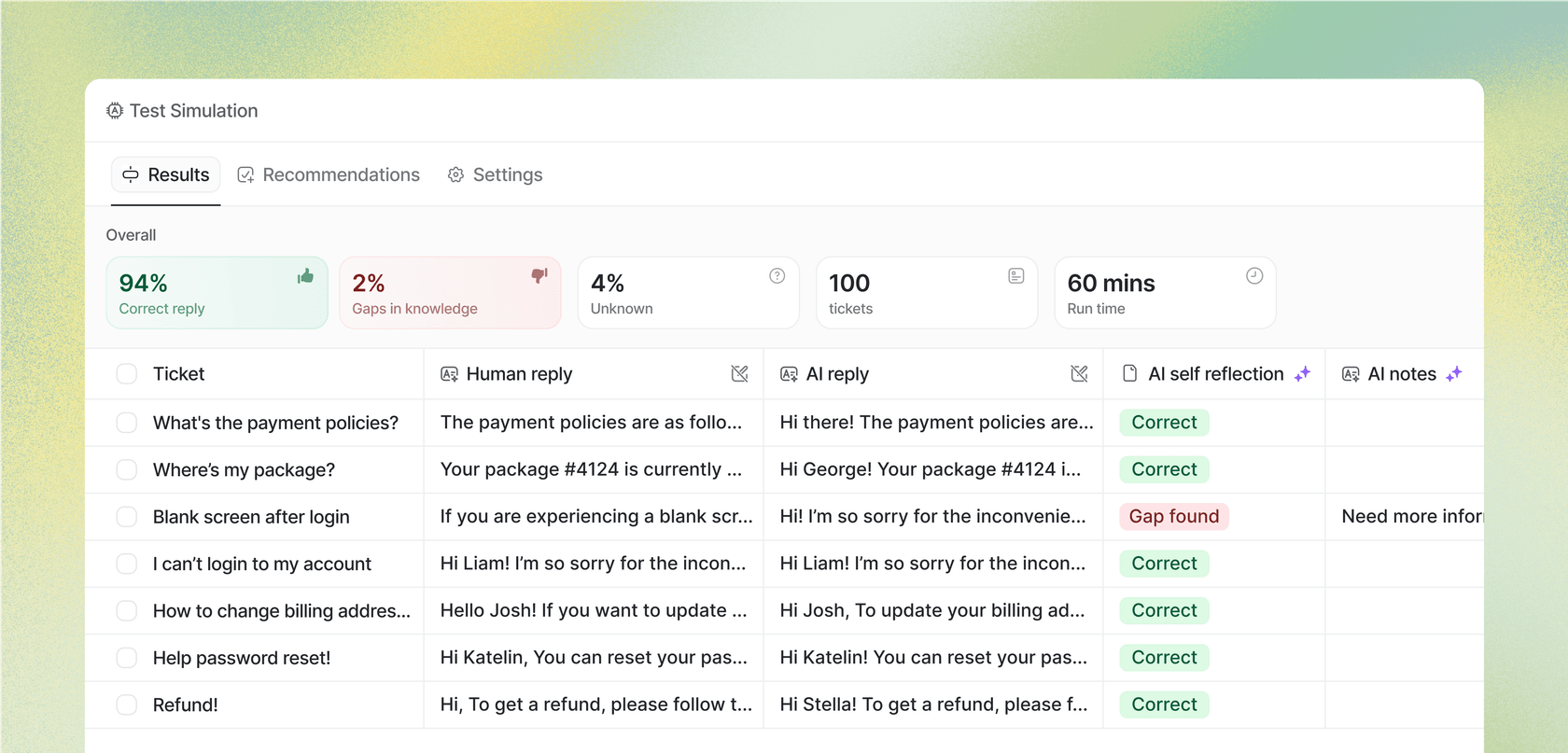Screen dimensions: 1568x753
Task: Click the AI reply cell for billing address ticket
Action: pos(931,611)
